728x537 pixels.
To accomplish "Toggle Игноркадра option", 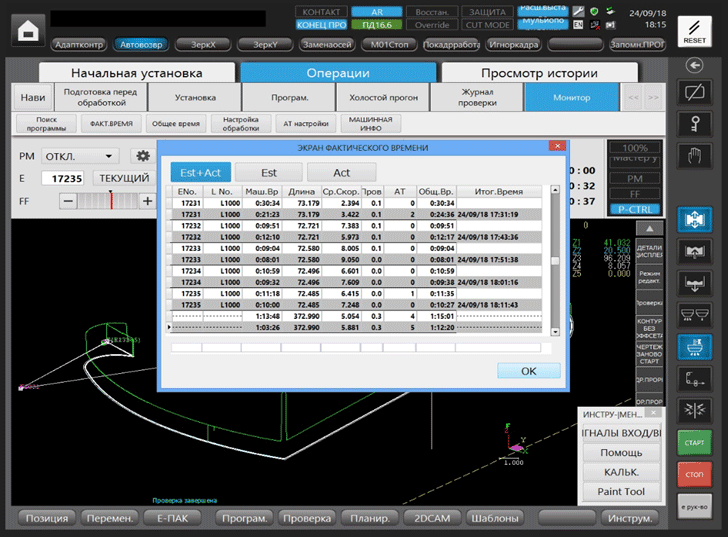I will pyautogui.click(x=514, y=45).
